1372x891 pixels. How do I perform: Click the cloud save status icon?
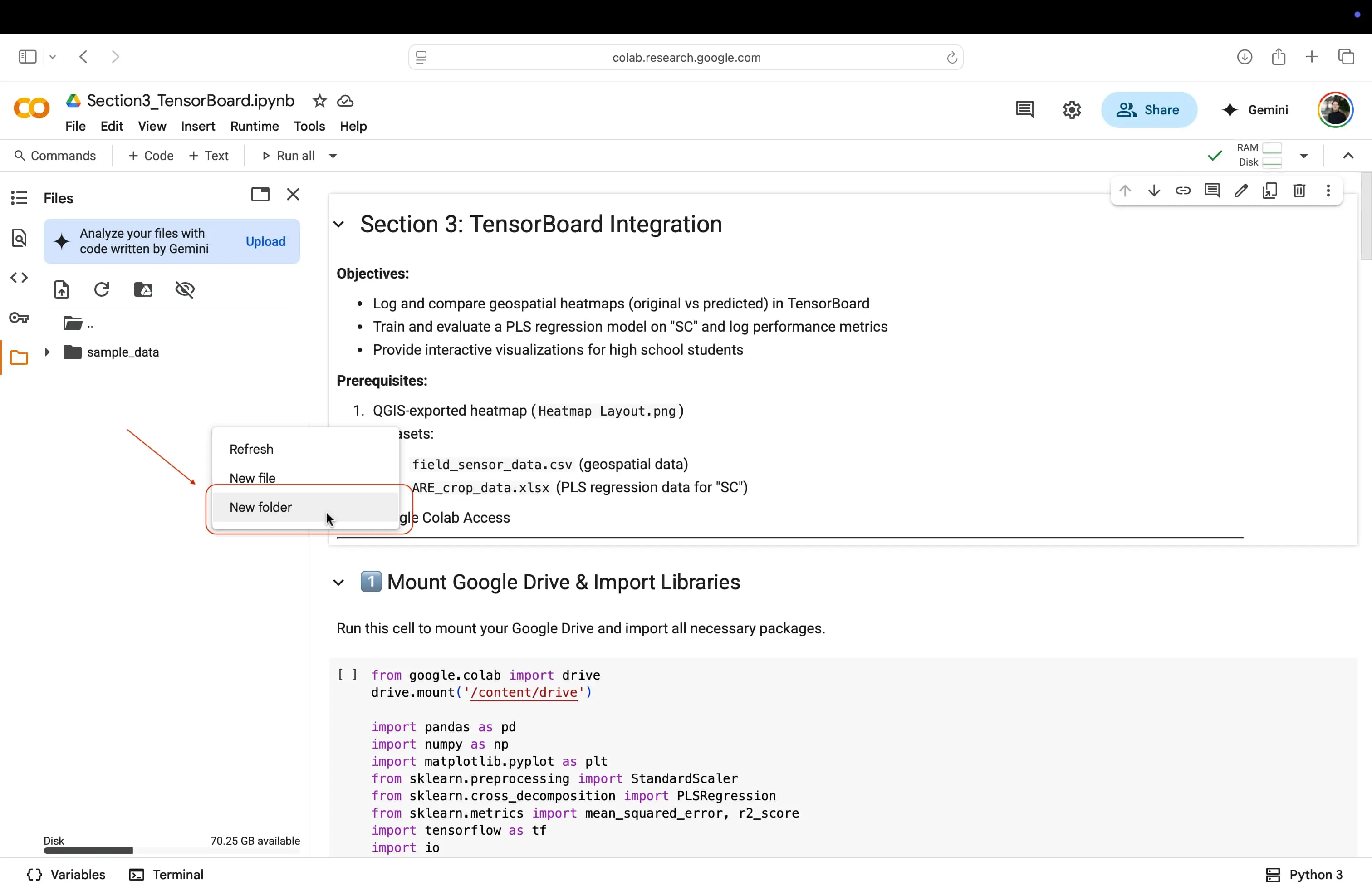345,102
